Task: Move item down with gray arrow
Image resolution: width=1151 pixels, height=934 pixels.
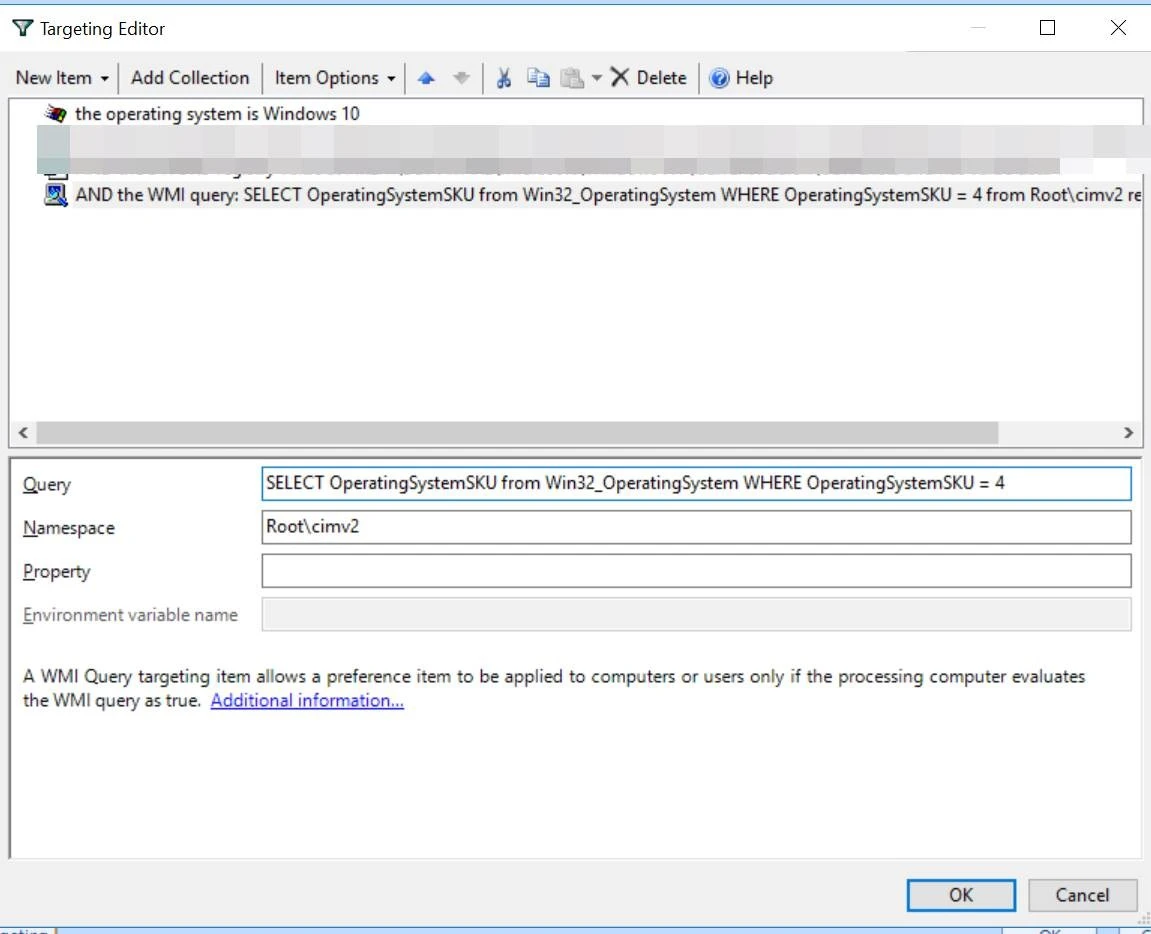Action: click(461, 78)
